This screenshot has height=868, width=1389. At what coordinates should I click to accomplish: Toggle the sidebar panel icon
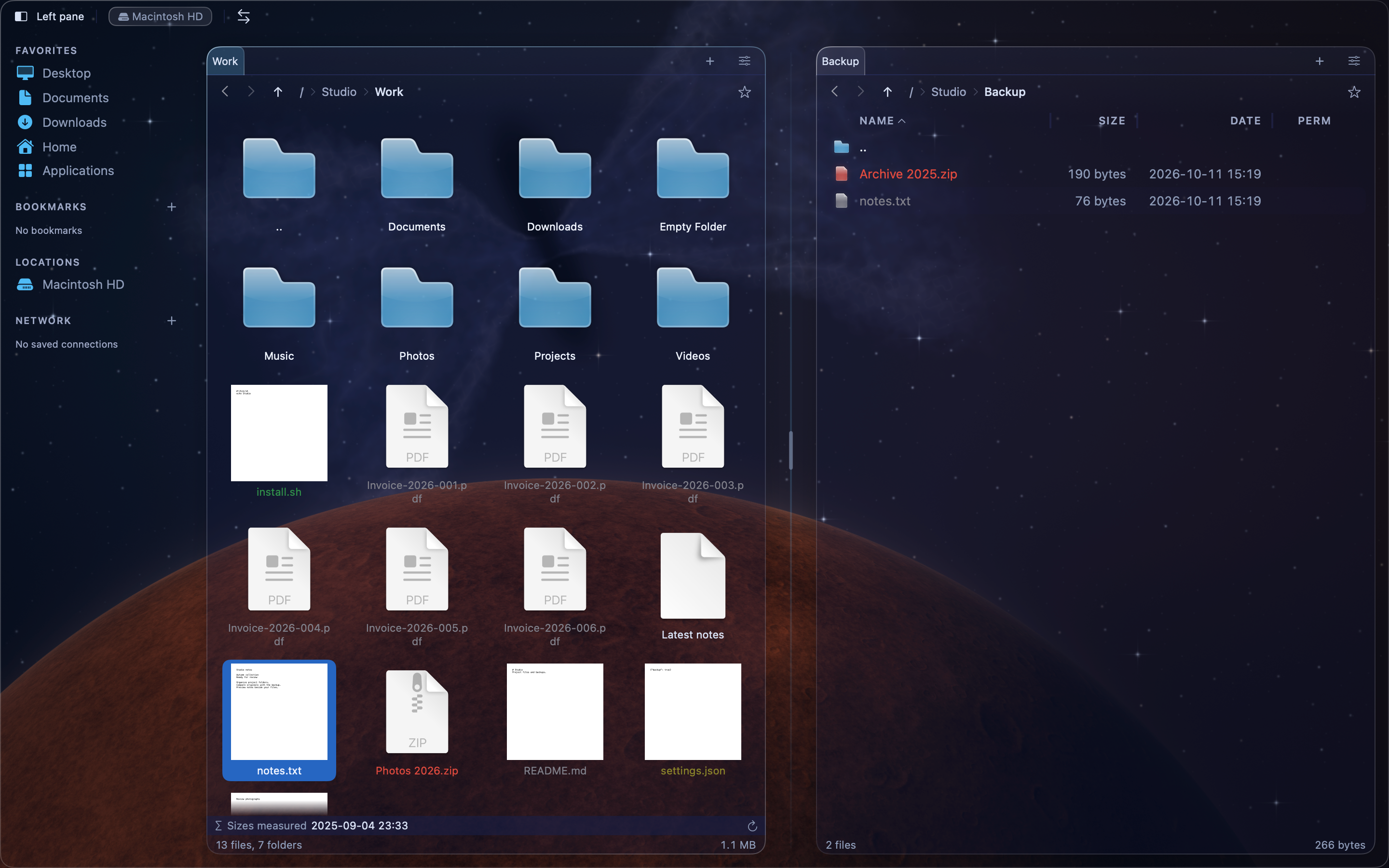coord(21,16)
